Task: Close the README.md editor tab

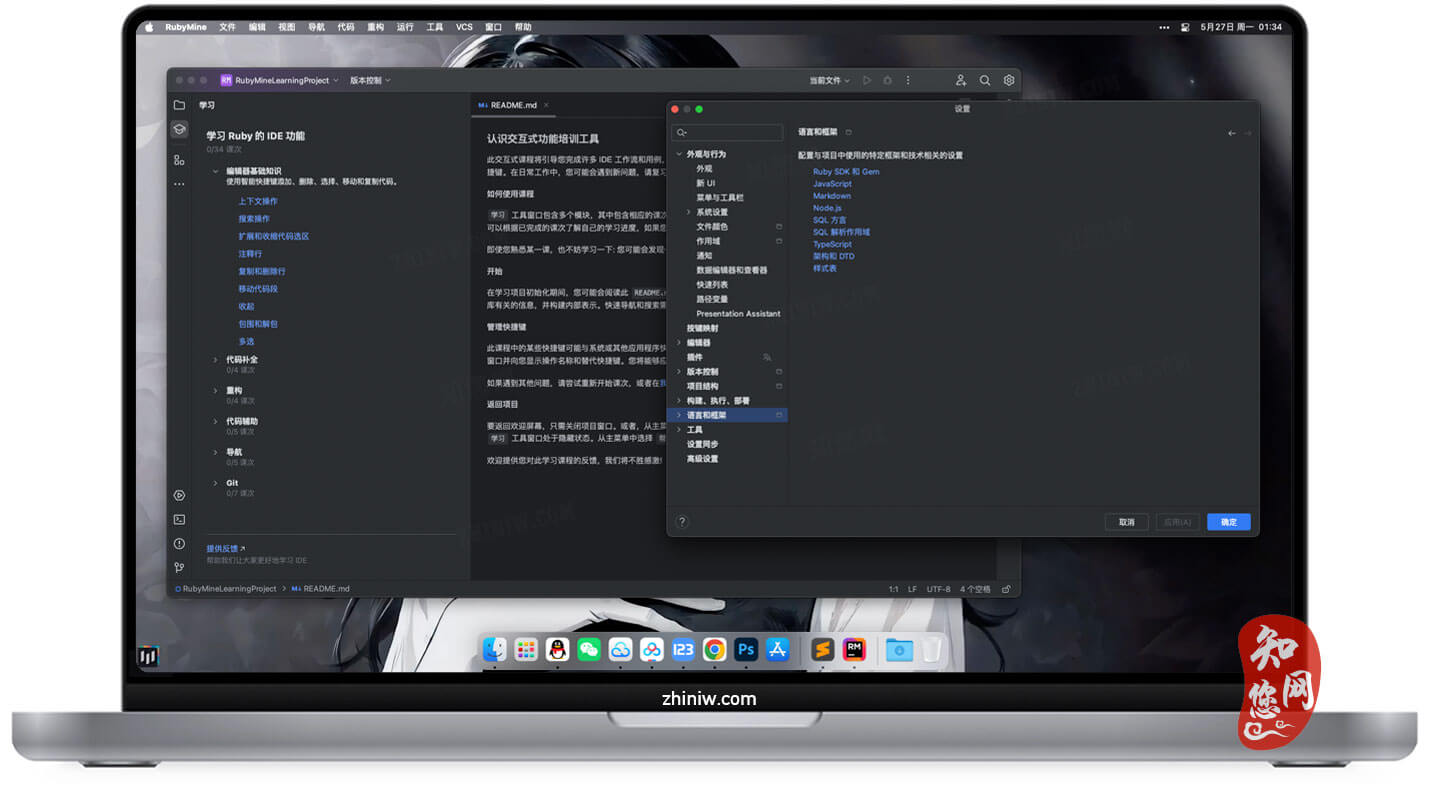Action: click(x=546, y=105)
